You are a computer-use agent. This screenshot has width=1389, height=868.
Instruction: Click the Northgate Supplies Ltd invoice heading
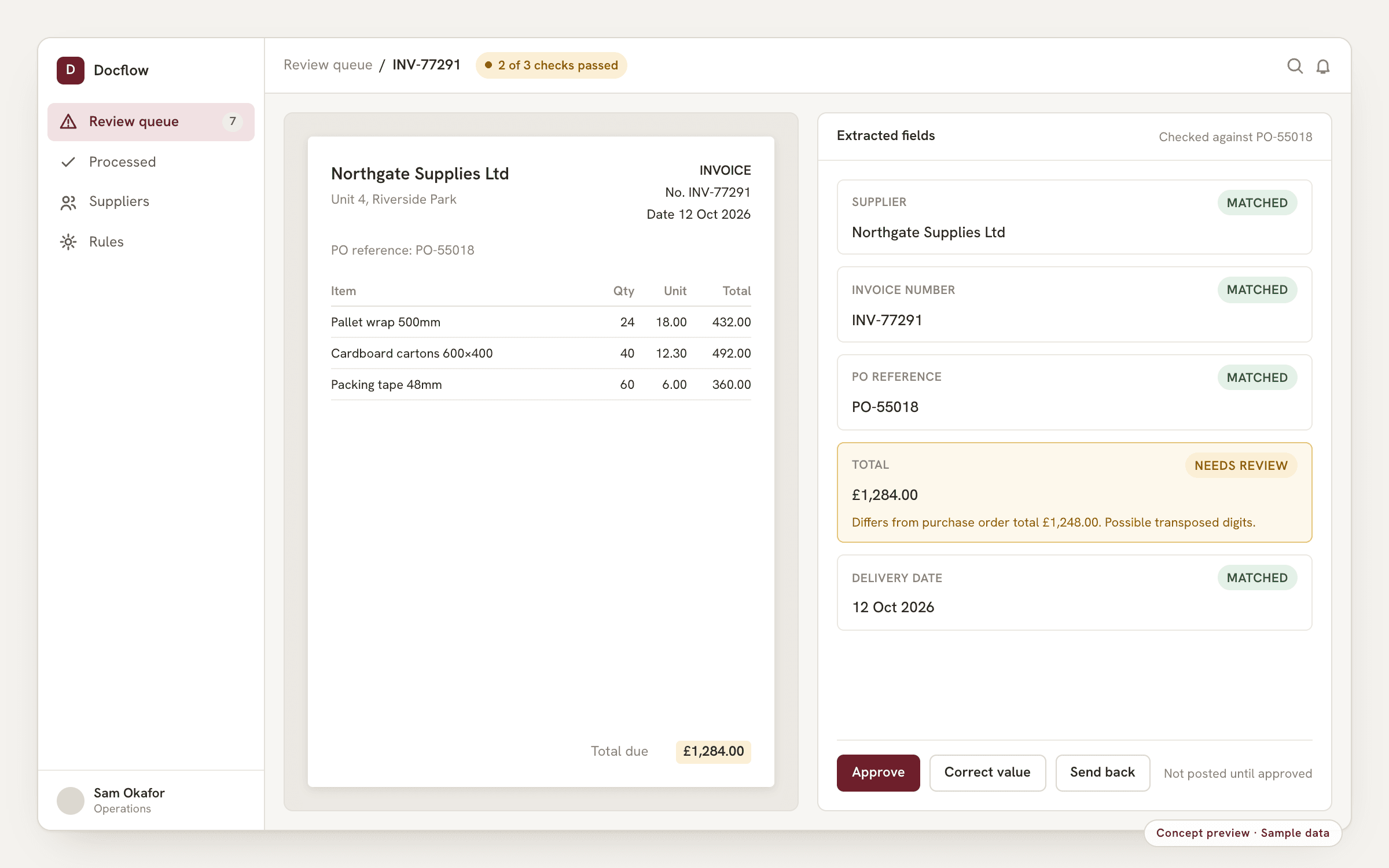coord(420,174)
